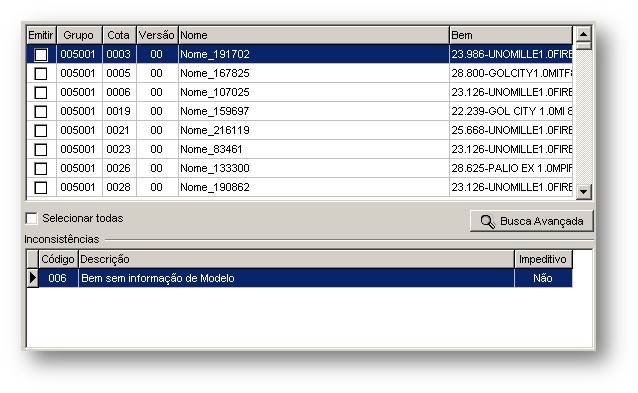The height and width of the screenshot is (393, 638).
Task: Check the Emitir box for Nome_216119
Action: click(x=41, y=131)
